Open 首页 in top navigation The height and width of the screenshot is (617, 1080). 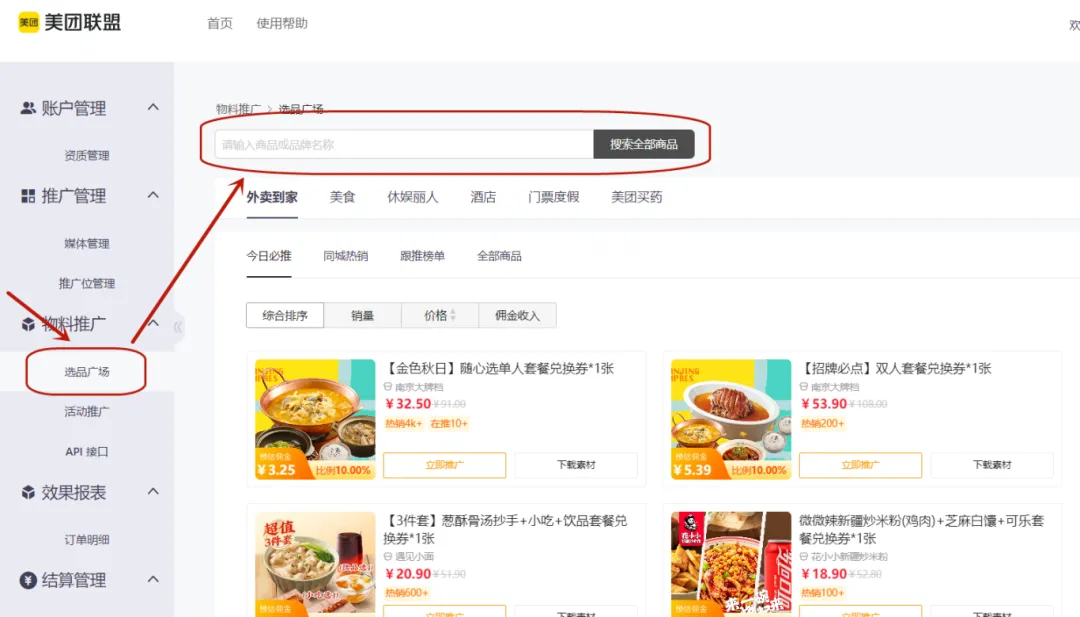tap(220, 23)
